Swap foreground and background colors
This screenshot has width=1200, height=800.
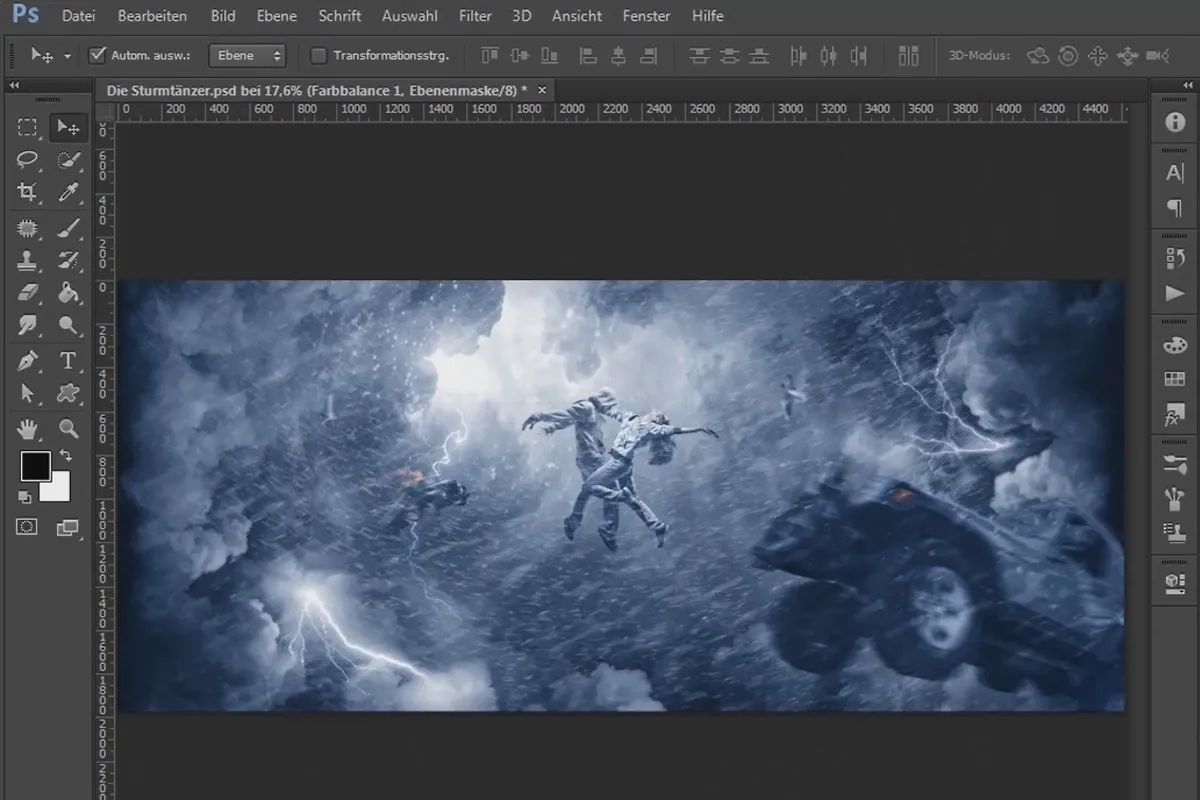point(65,455)
